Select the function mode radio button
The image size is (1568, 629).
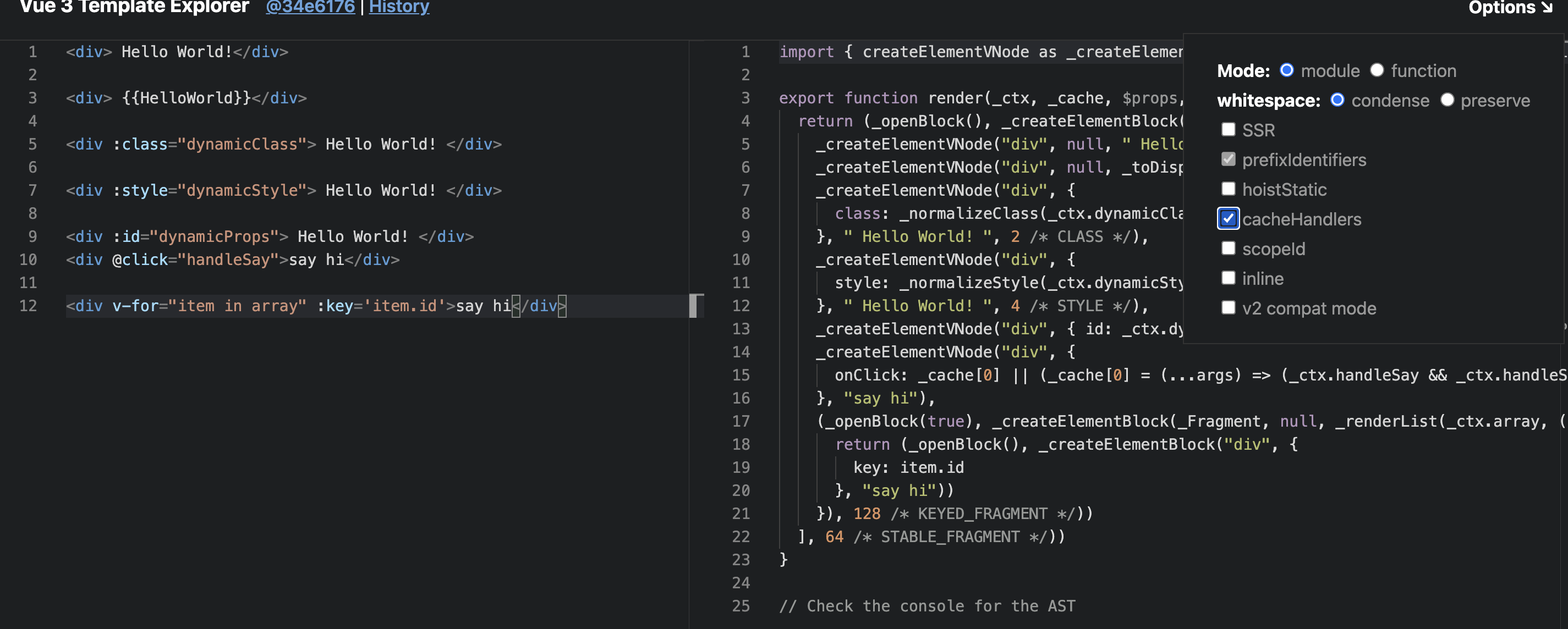1376,70
